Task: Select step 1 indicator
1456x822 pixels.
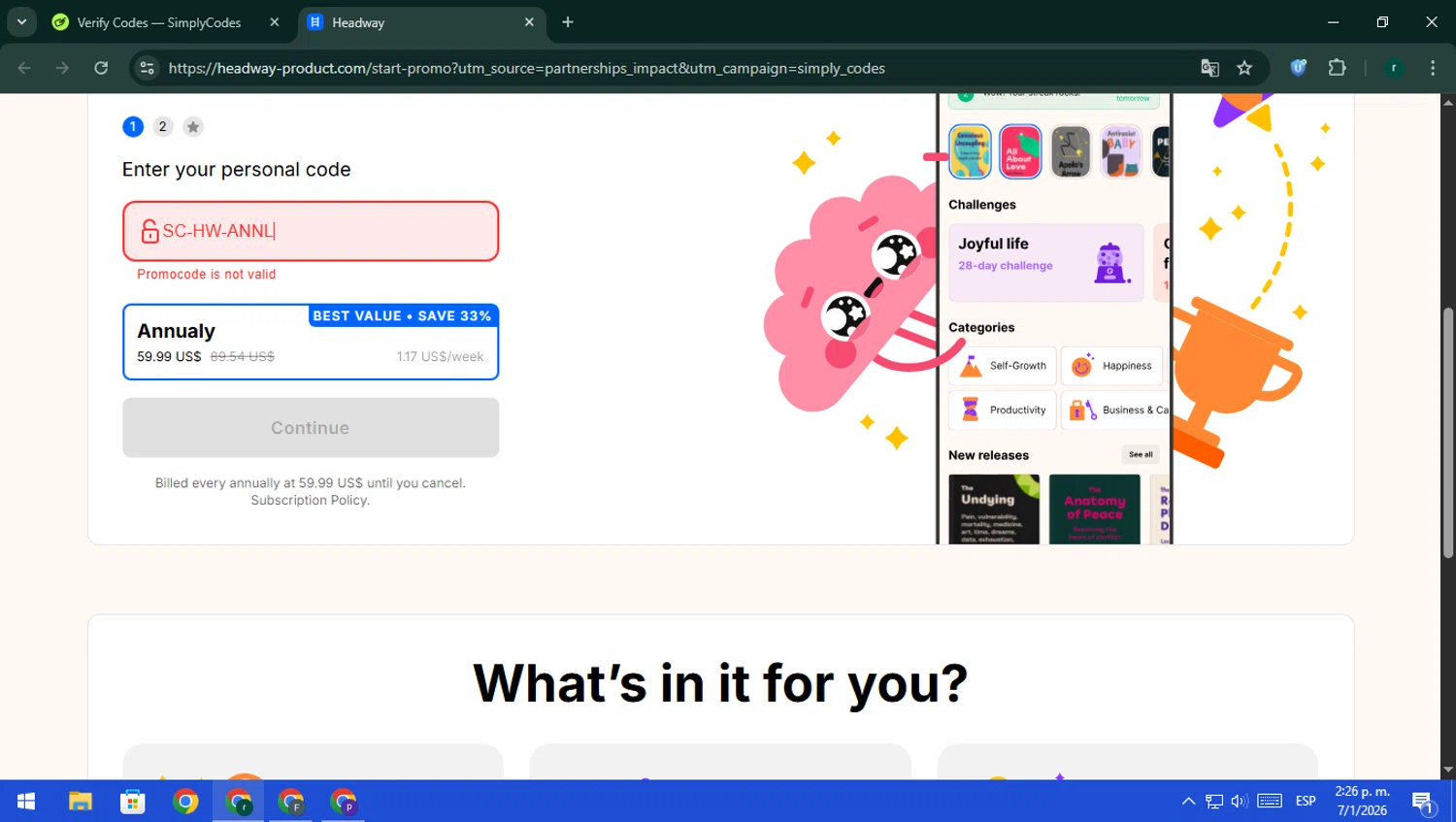Action: coord(133,126)
